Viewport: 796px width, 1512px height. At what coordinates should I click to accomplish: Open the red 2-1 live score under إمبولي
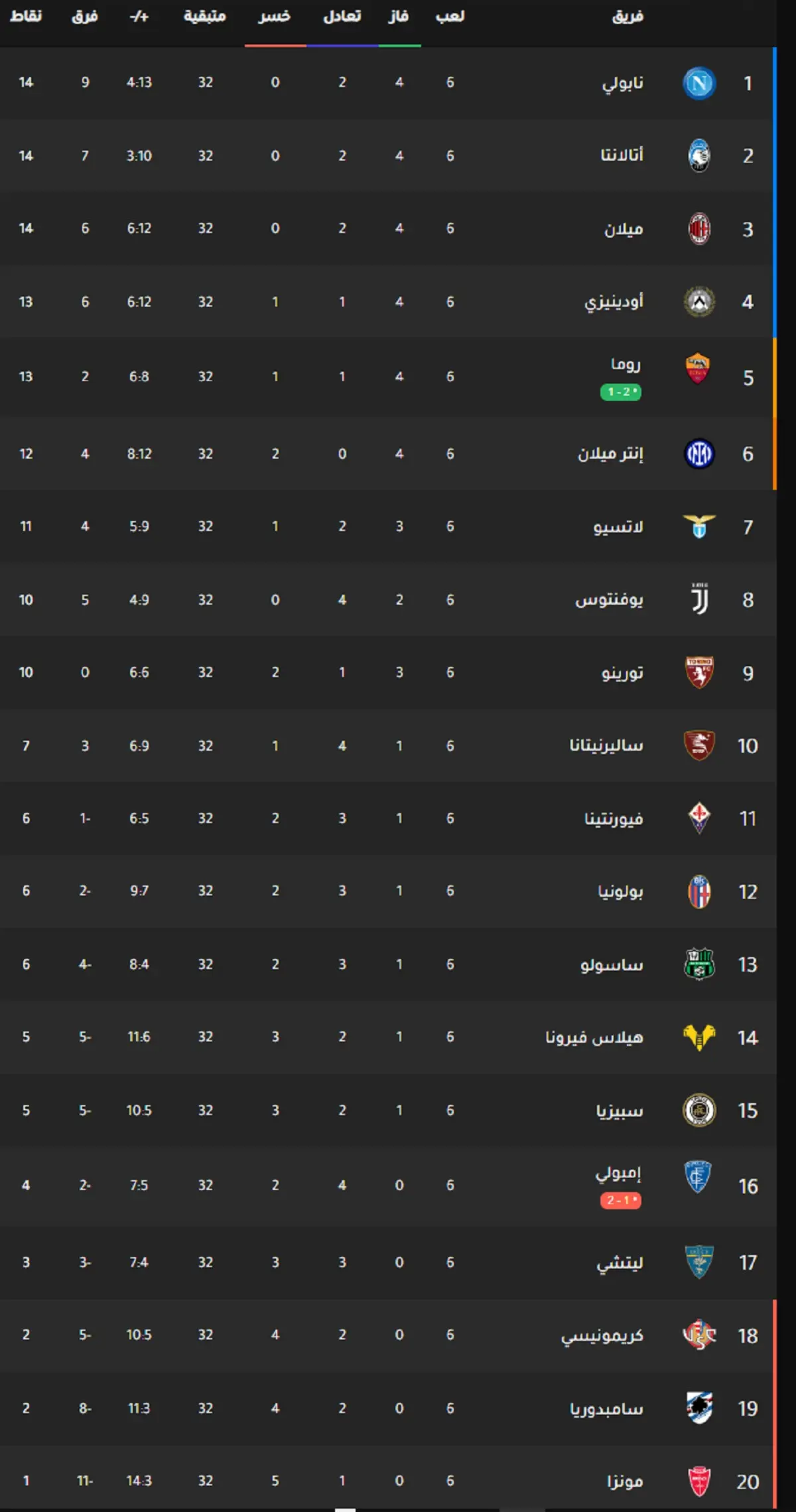click(621, 1200)
